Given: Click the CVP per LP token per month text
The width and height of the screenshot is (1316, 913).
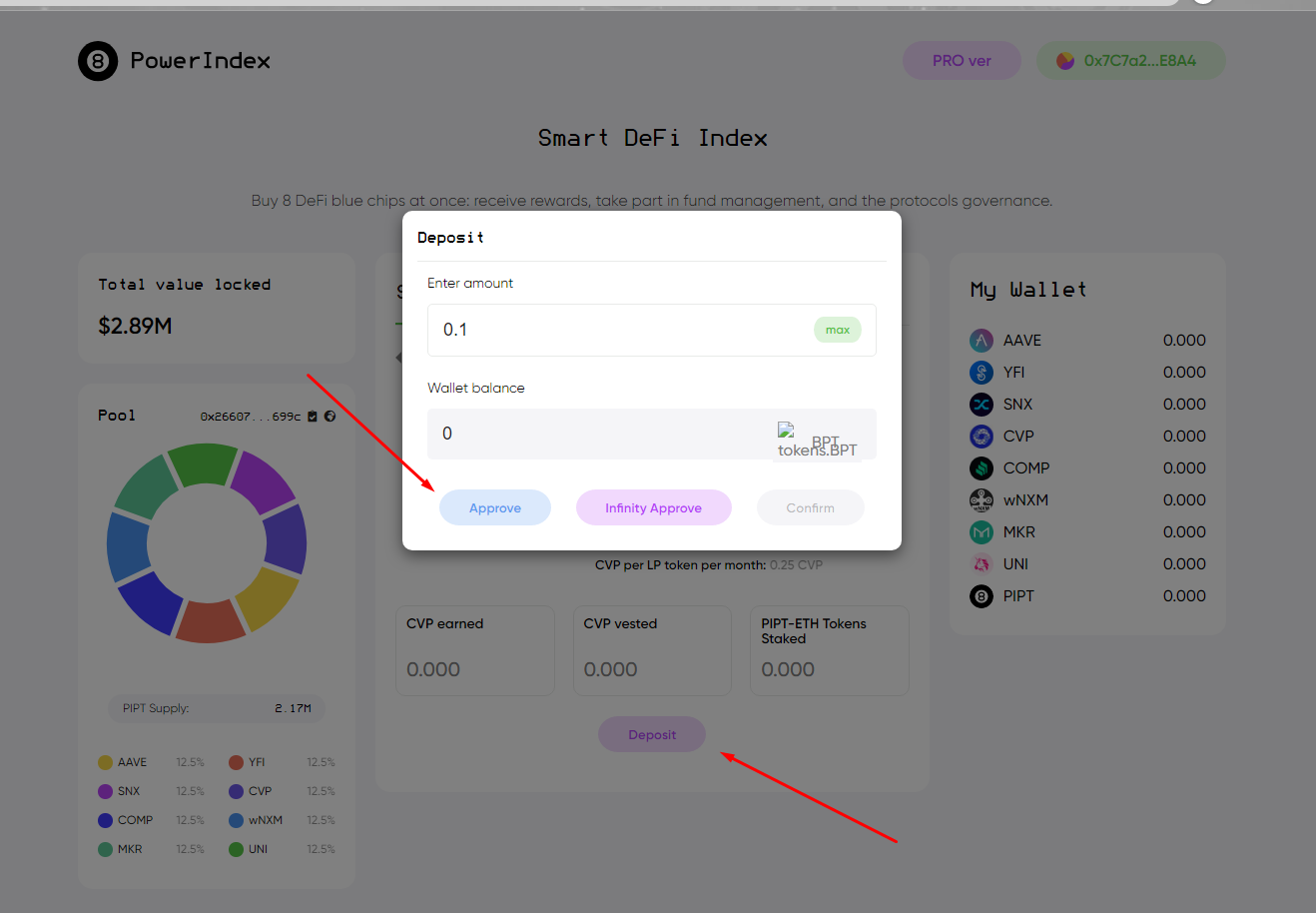Looking at the screenshot, I should [709, 564].
